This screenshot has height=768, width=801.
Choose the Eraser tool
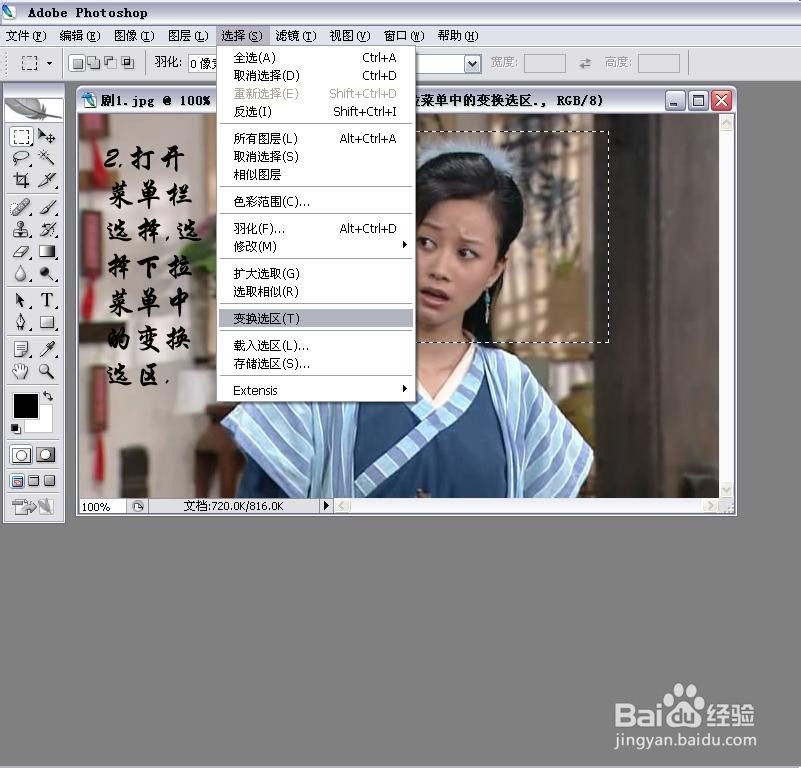click(x=21, y=252)
